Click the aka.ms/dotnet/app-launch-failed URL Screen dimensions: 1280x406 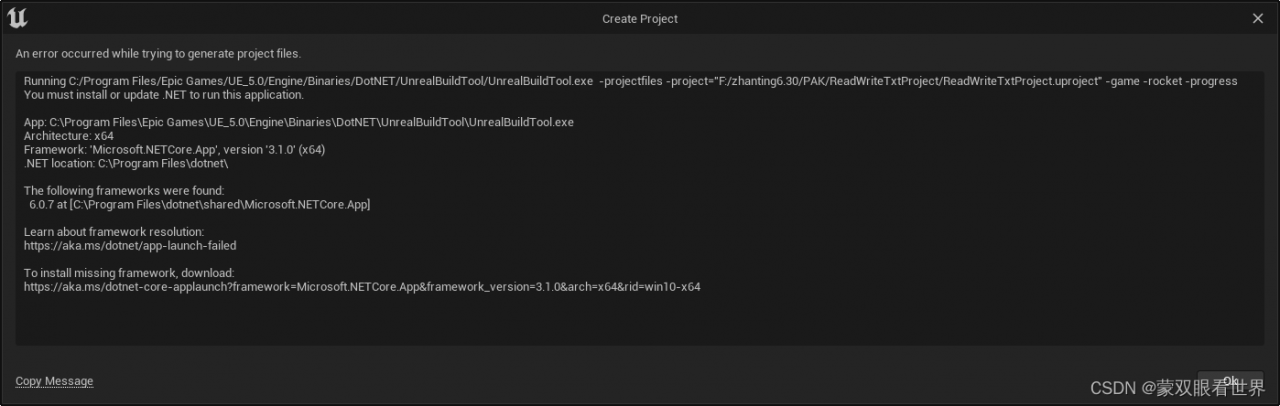click(x=130, y=245)
